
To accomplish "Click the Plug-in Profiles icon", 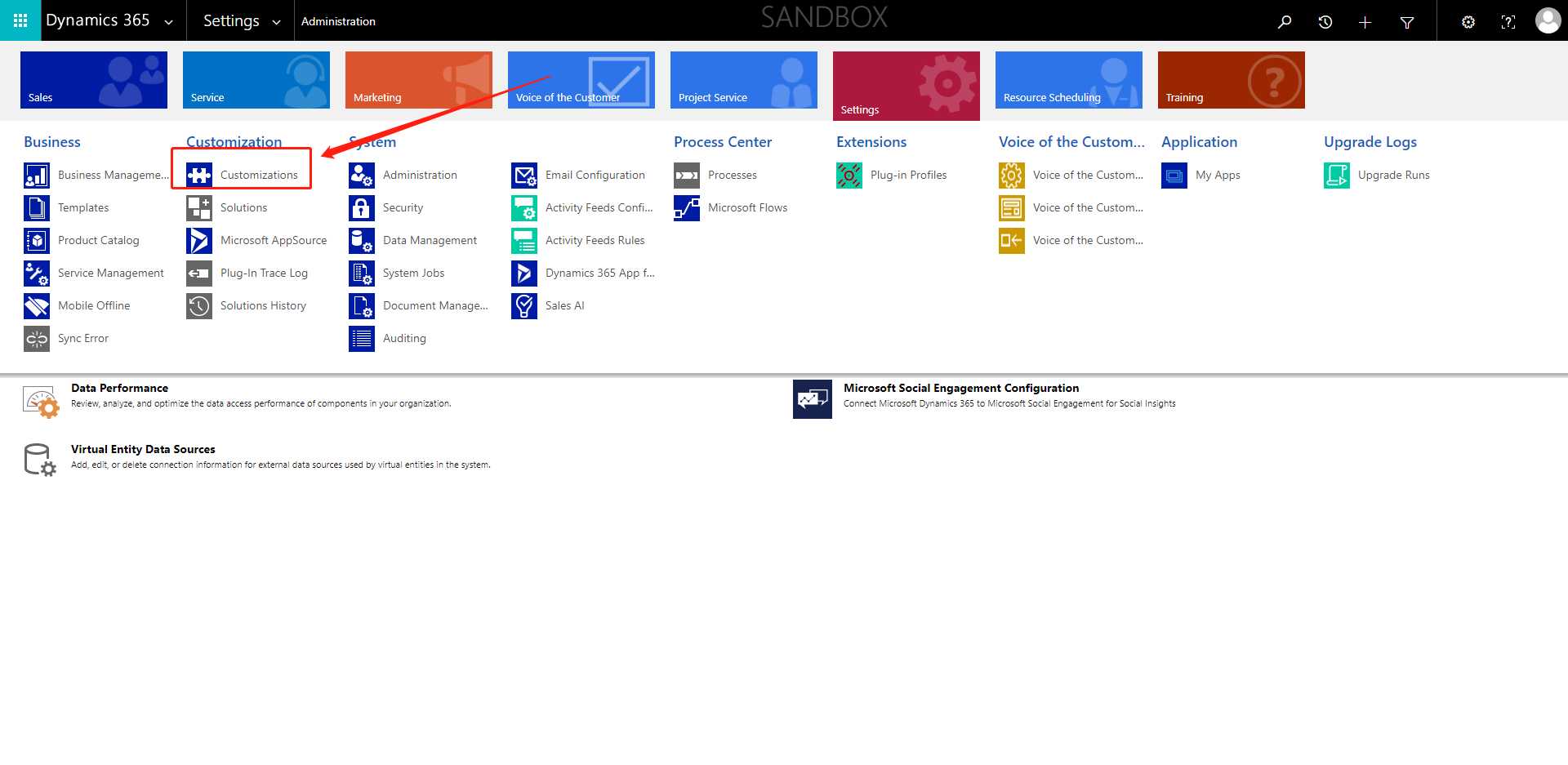I will [x=849, y=176].
